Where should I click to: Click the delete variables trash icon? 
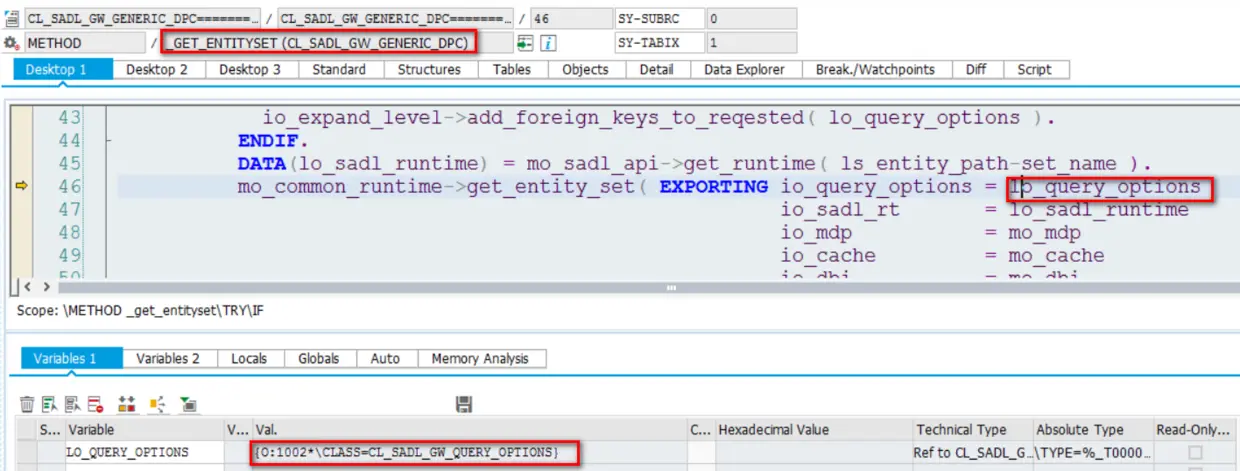coord(27,404)
